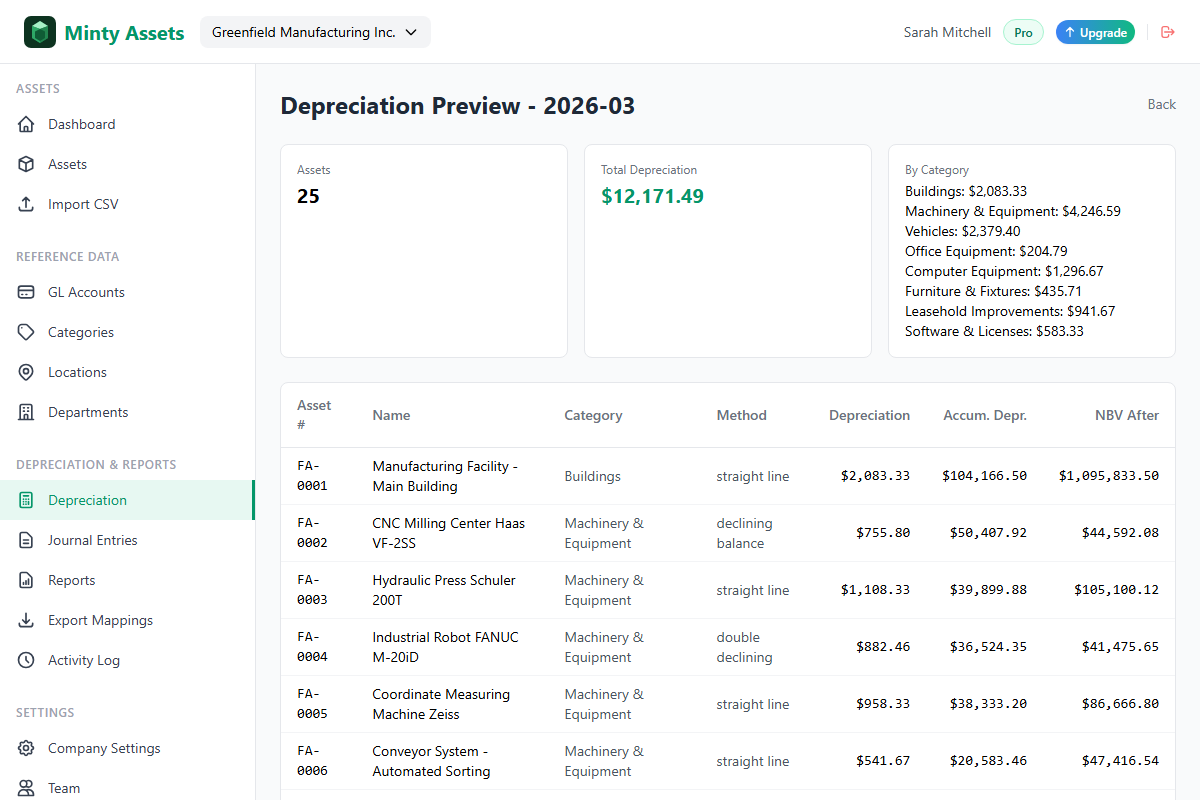Click the Assets cube icon
The width and height of the screenshot is (1200, 800).
(27, 164)
